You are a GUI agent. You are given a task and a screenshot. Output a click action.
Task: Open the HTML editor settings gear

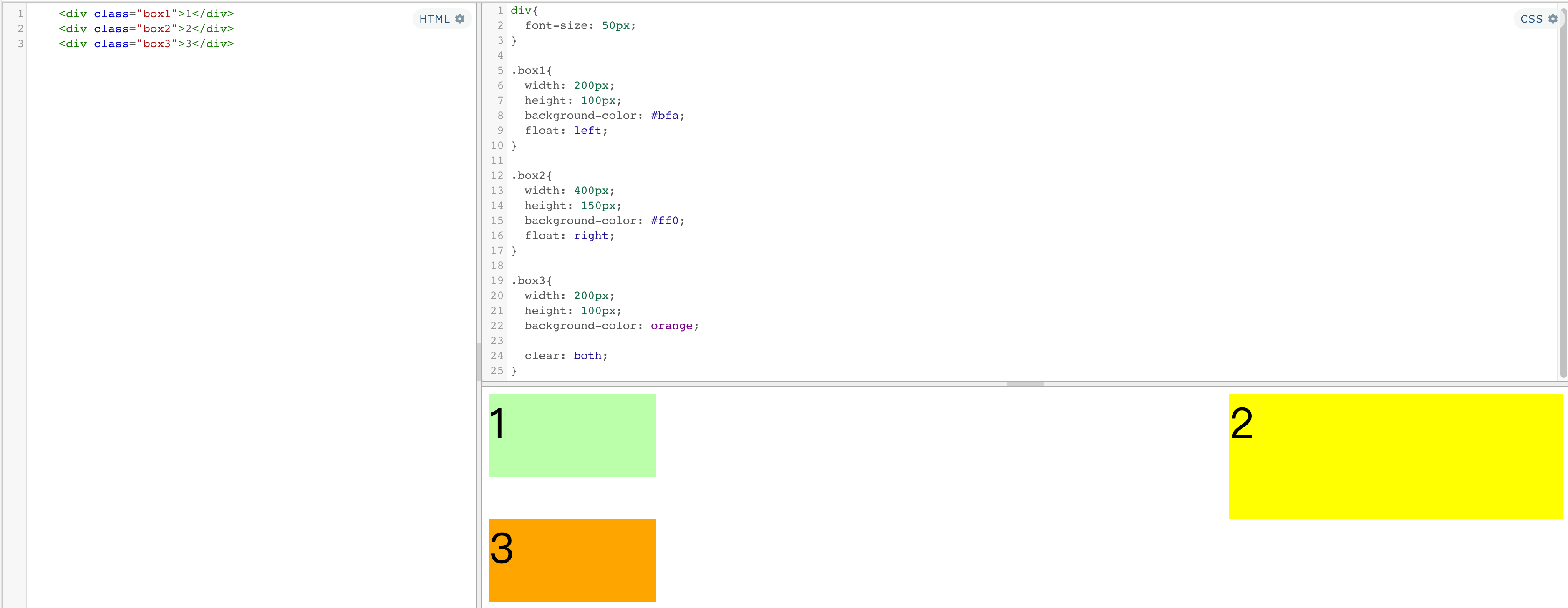(x=459, y=19)
